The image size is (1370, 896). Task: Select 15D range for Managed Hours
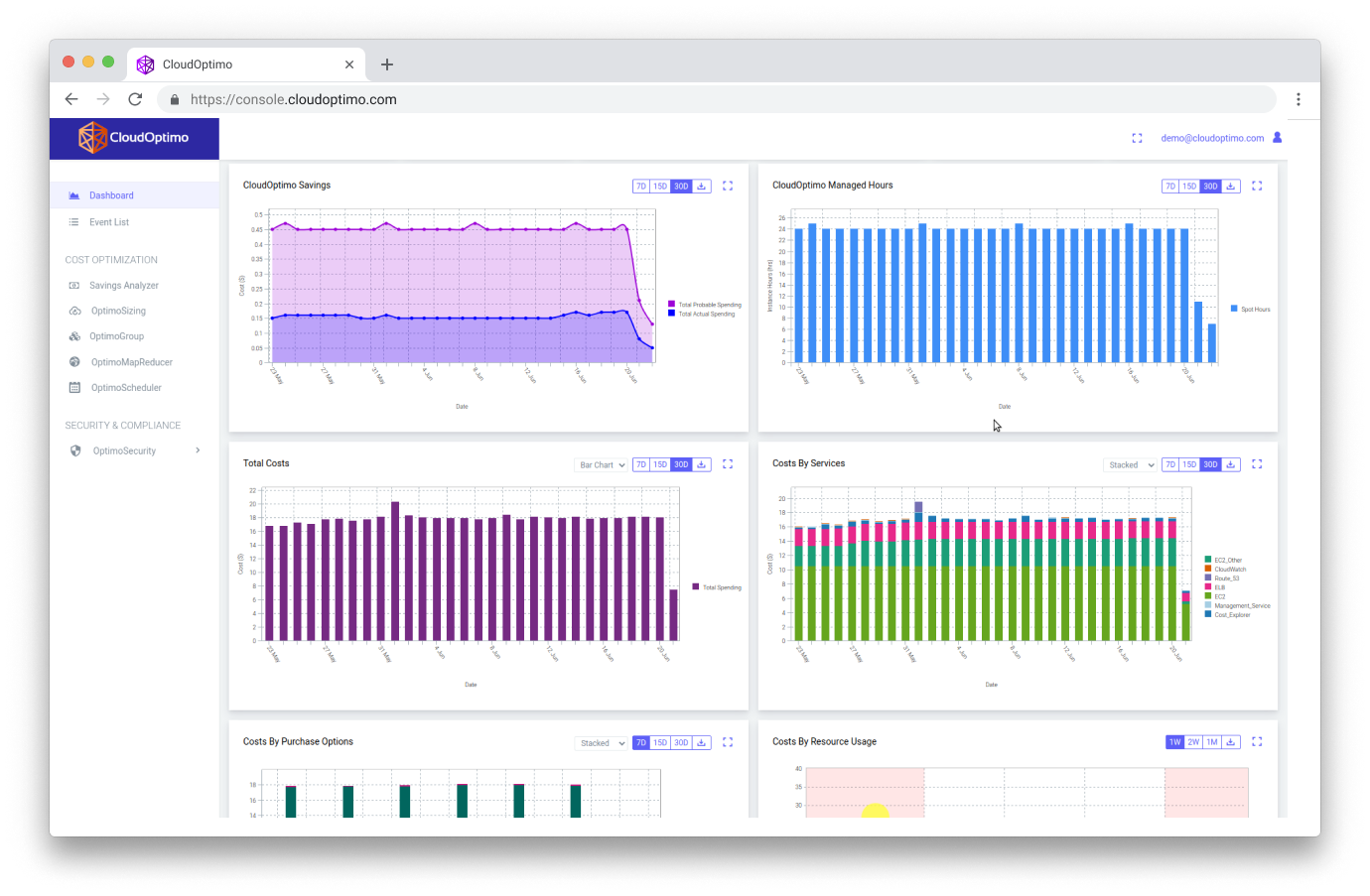tap(1189, 187)
